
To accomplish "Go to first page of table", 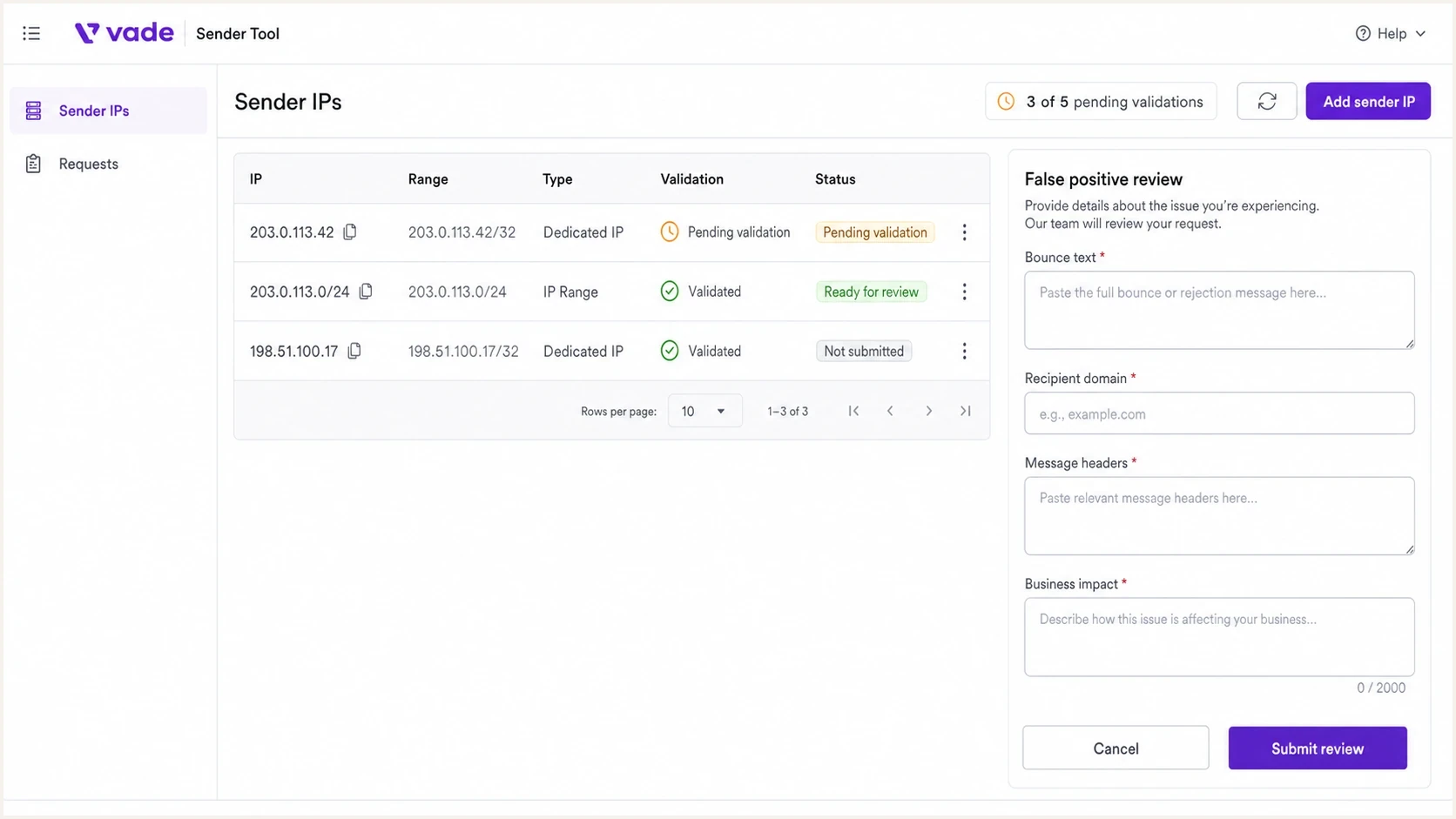I will pyautogui.click(x=853, y=411).
